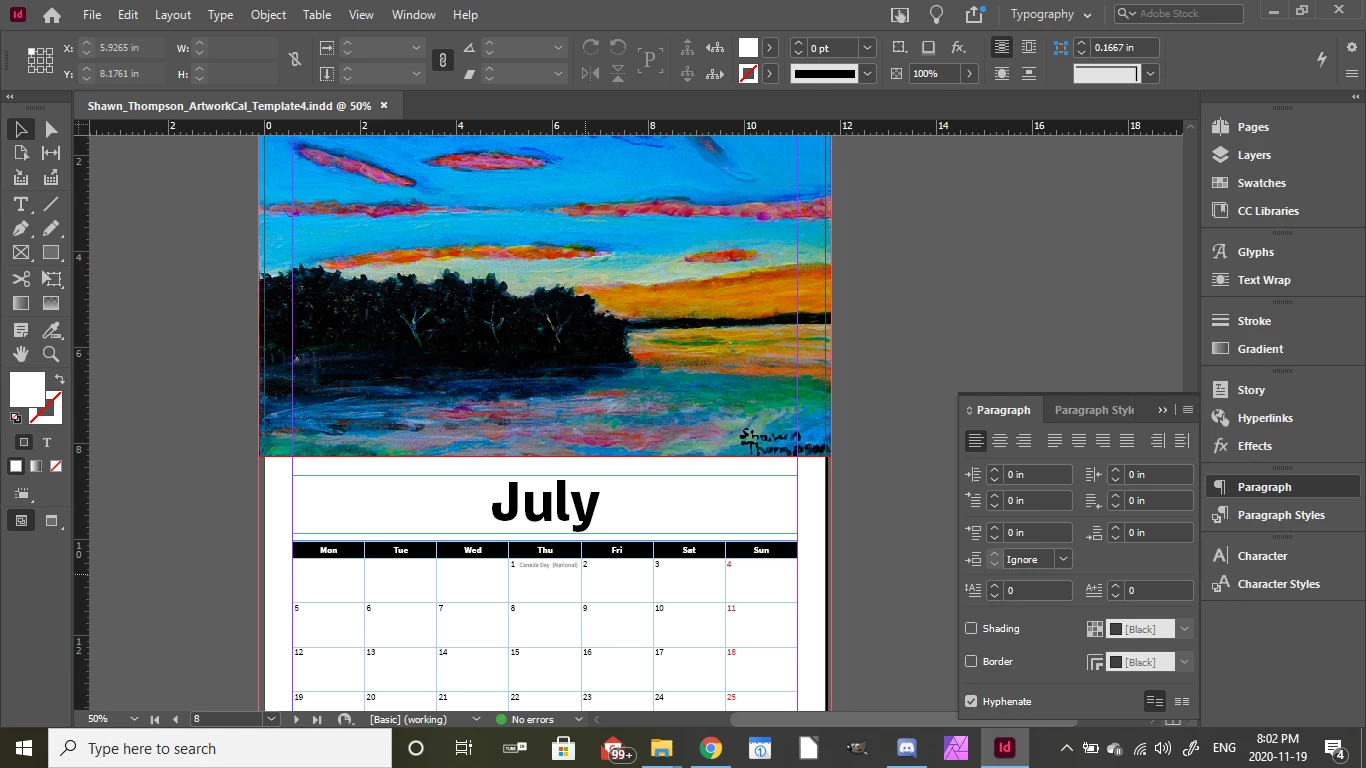Swap fill and stroke colors
1366x768 pixels.
coord(59,379)
